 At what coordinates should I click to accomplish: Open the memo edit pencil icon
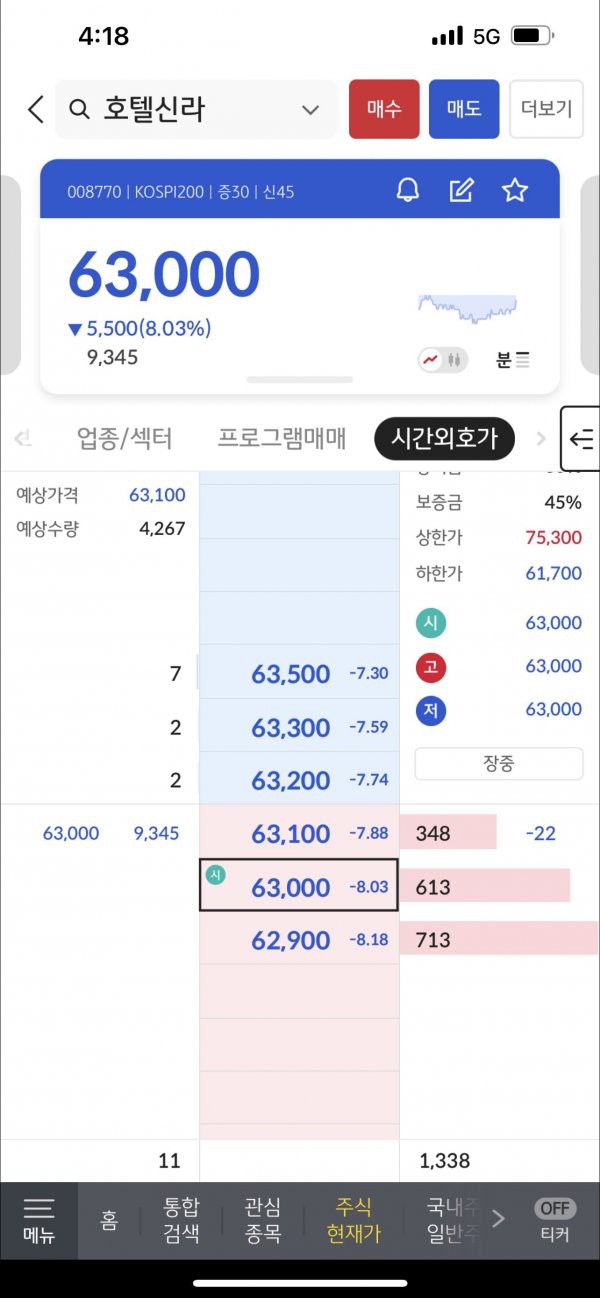tap(461, 190)
